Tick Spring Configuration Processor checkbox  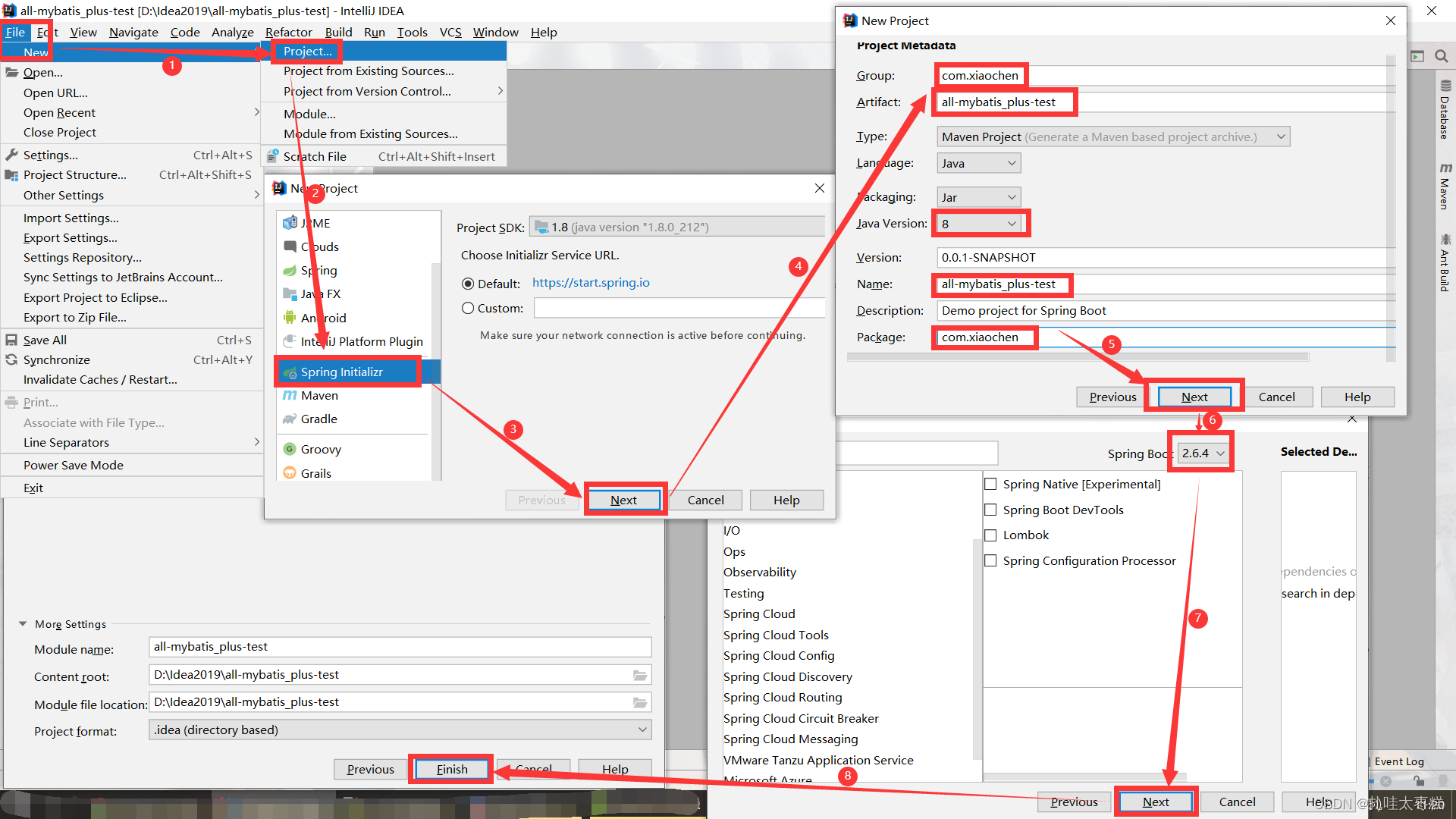(x=990, y=561)
